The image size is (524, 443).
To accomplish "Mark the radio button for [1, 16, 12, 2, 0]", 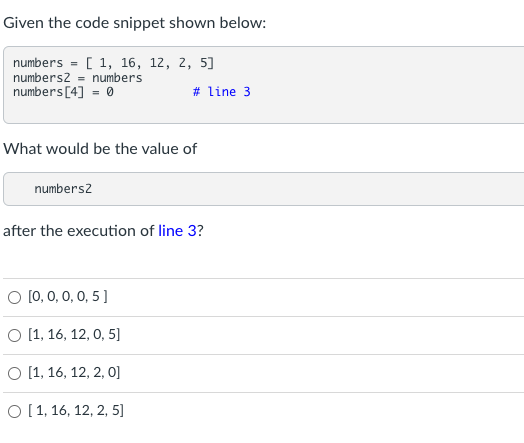I will pyautogui.click(x=14, y=374).
